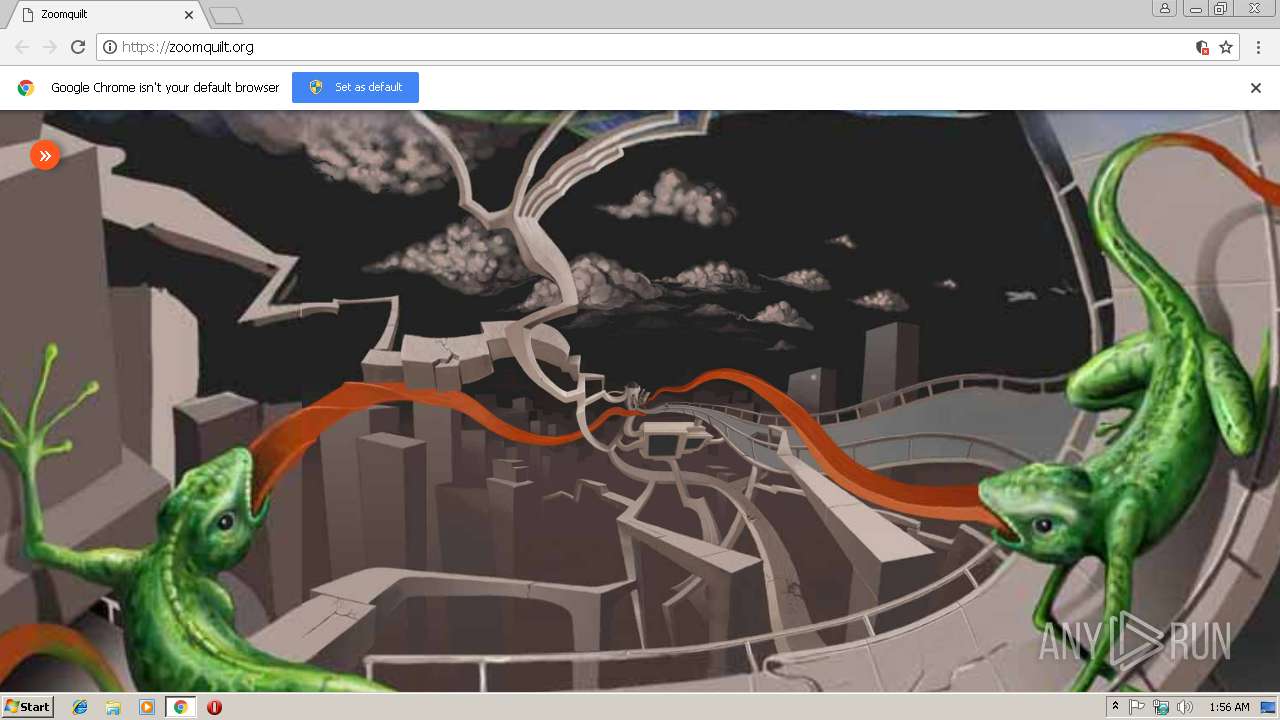Open network status tray icon
This screenshot has height=720, width=1280.
tap(1161, 707)
